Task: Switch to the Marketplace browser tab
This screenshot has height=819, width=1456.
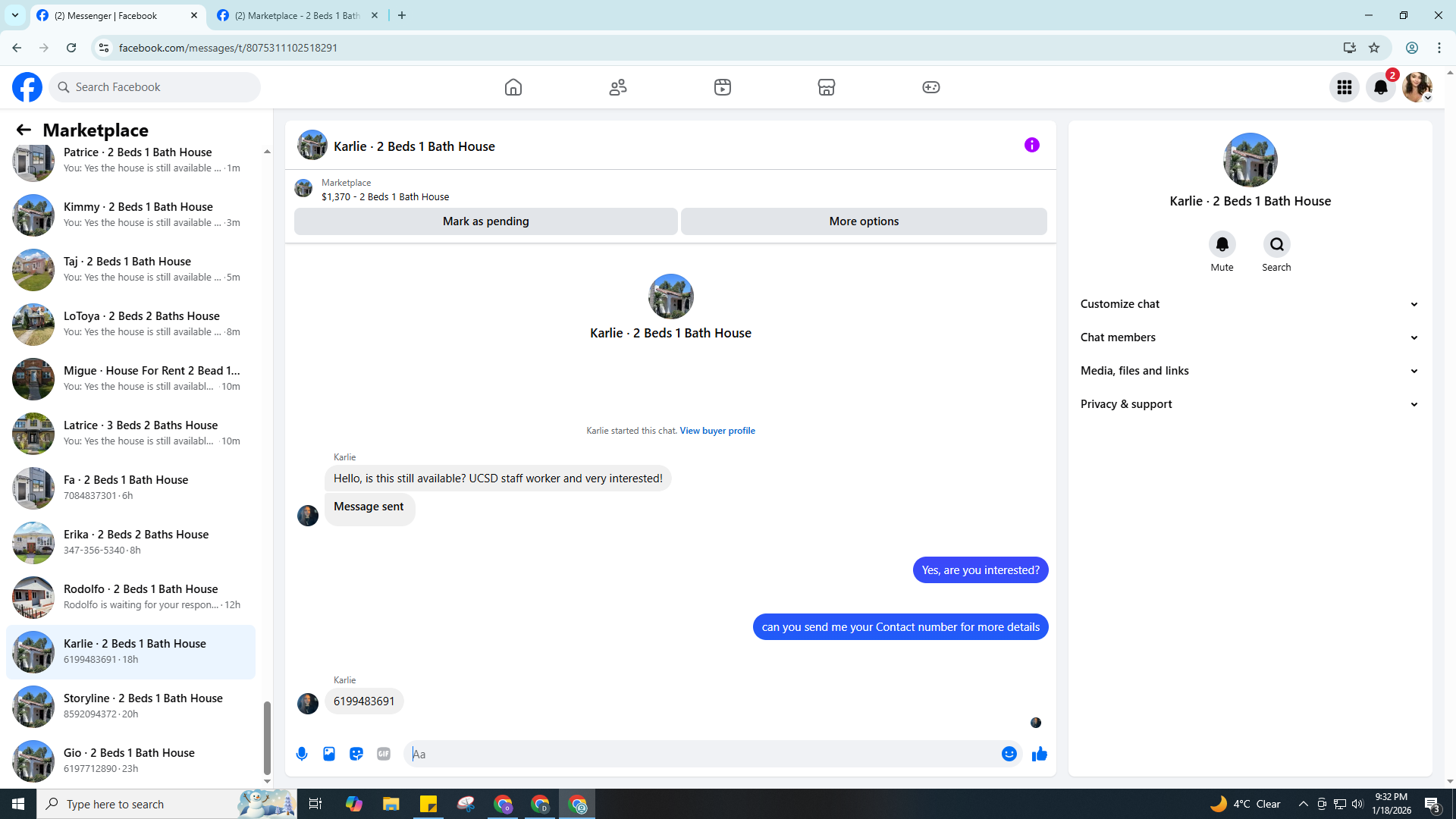Action: pos(297,15)
